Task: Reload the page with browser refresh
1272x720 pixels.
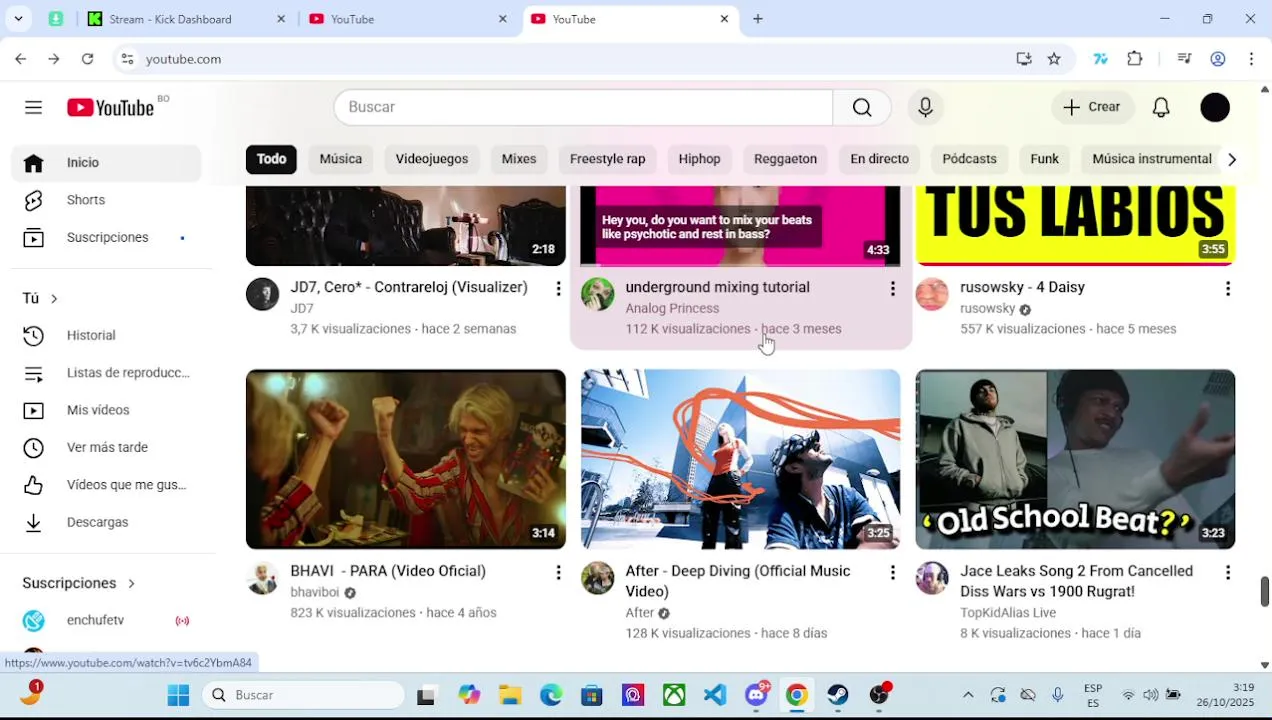Action: [88, 59]
